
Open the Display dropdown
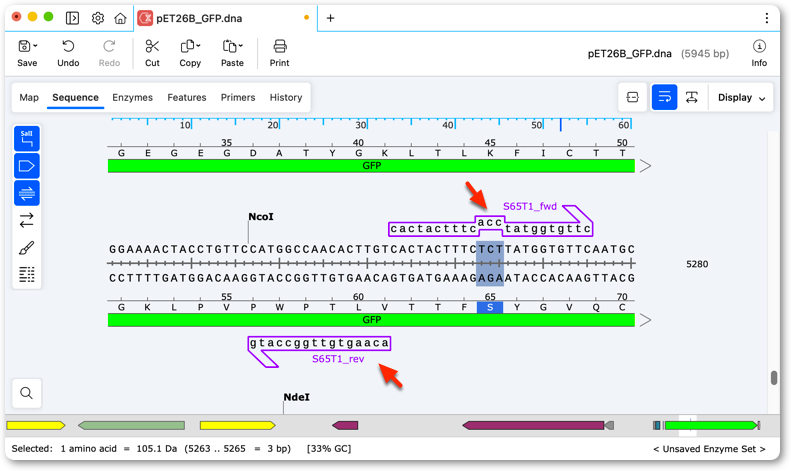pos(741,97)
